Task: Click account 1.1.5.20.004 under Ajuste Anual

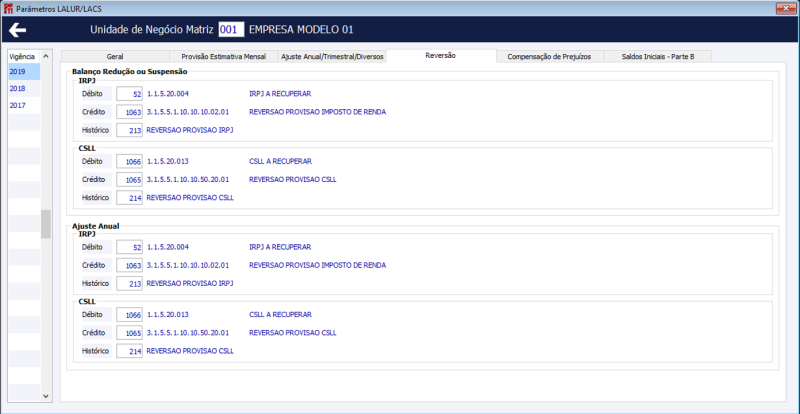Action: [168, 247]
